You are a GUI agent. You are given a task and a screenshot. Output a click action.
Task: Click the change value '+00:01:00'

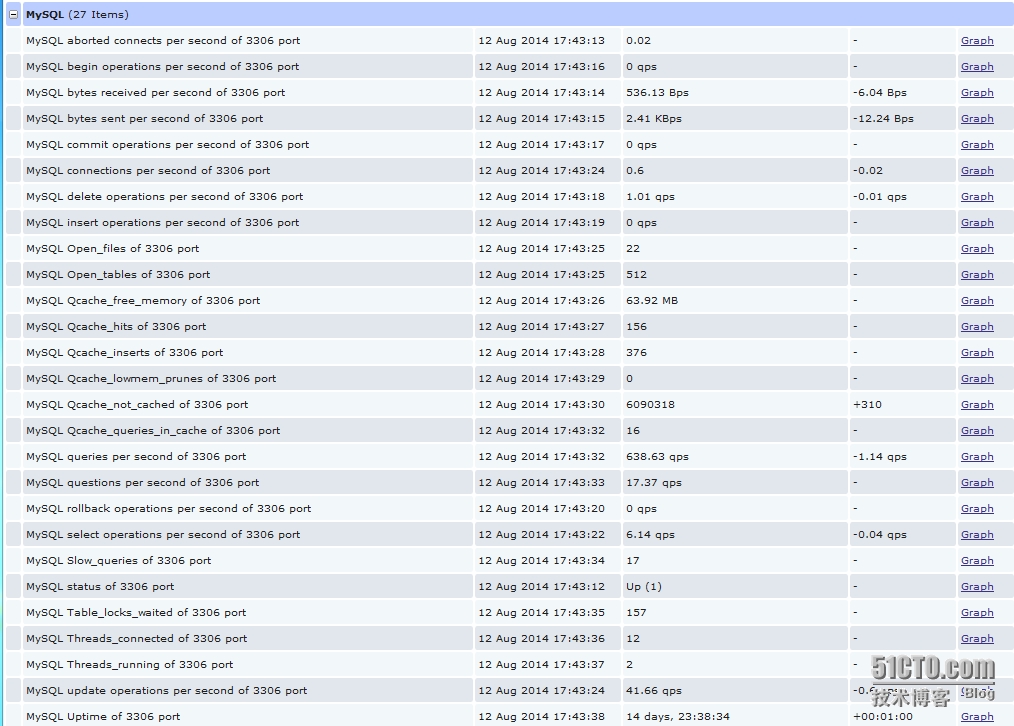coord(883,716)
